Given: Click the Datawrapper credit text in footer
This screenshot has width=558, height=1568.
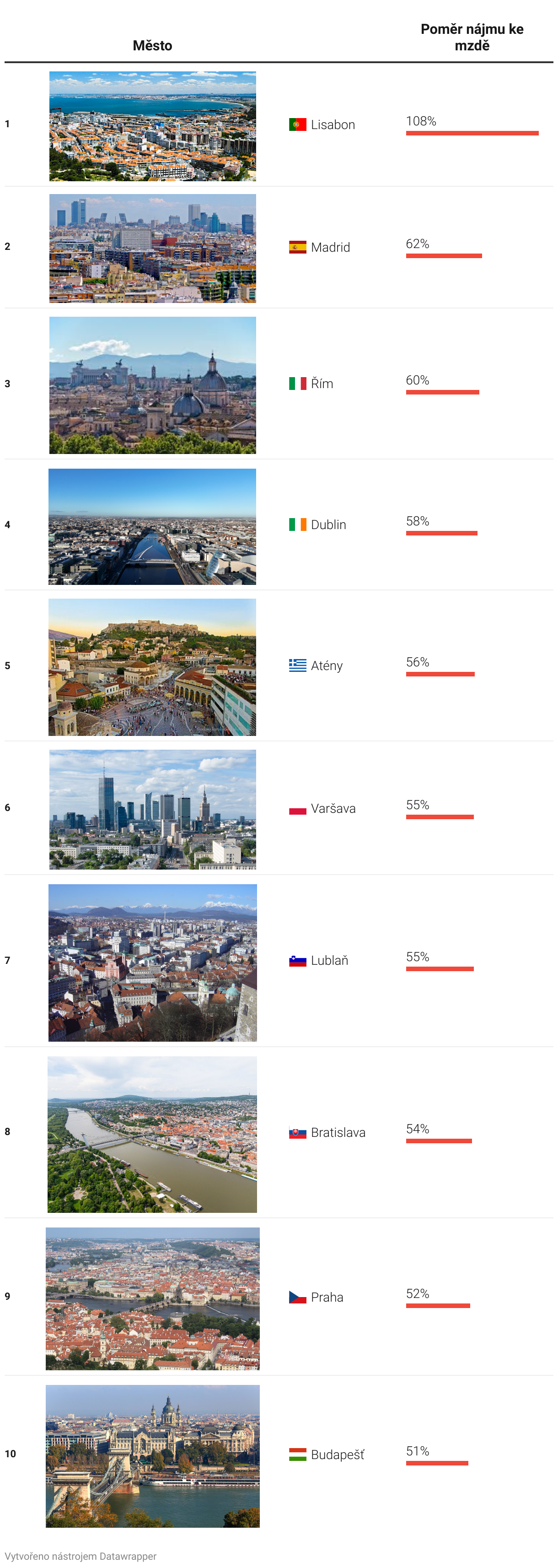Looking at the screenshot, I should (x=80, y=1556).
